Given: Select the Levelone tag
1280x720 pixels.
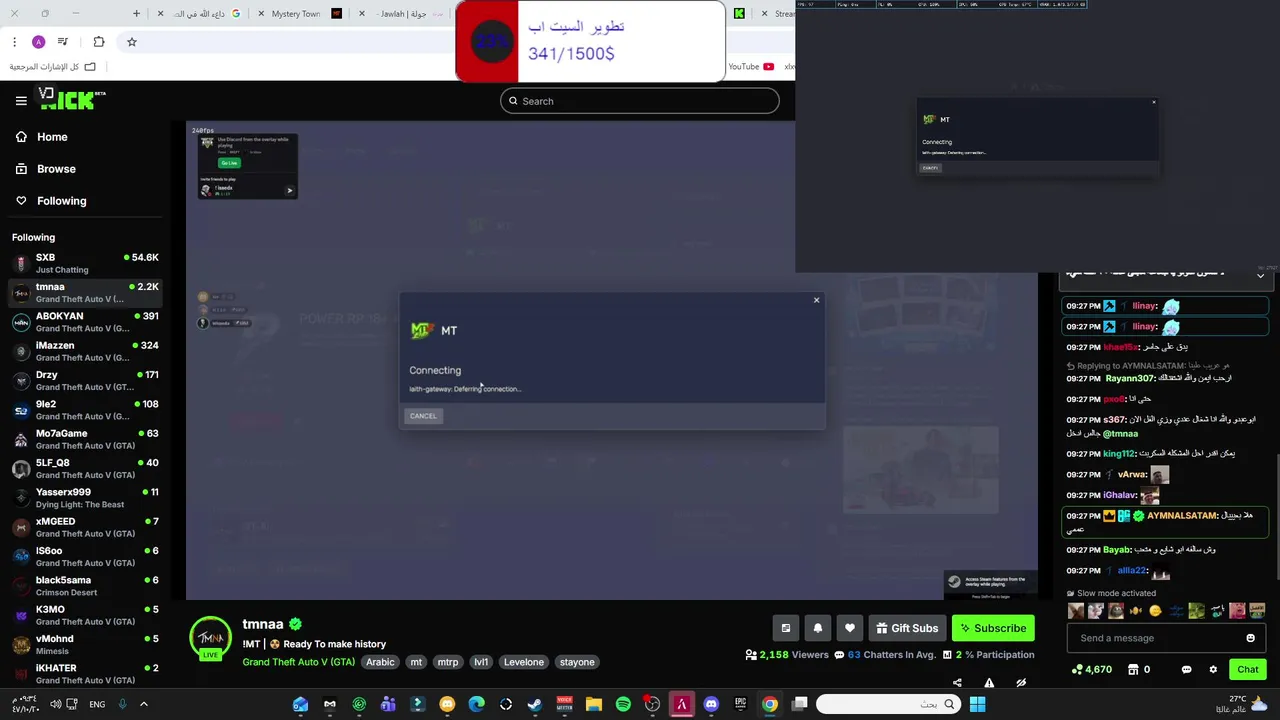Looking at the screenshot, I should [x=524, y=662].
